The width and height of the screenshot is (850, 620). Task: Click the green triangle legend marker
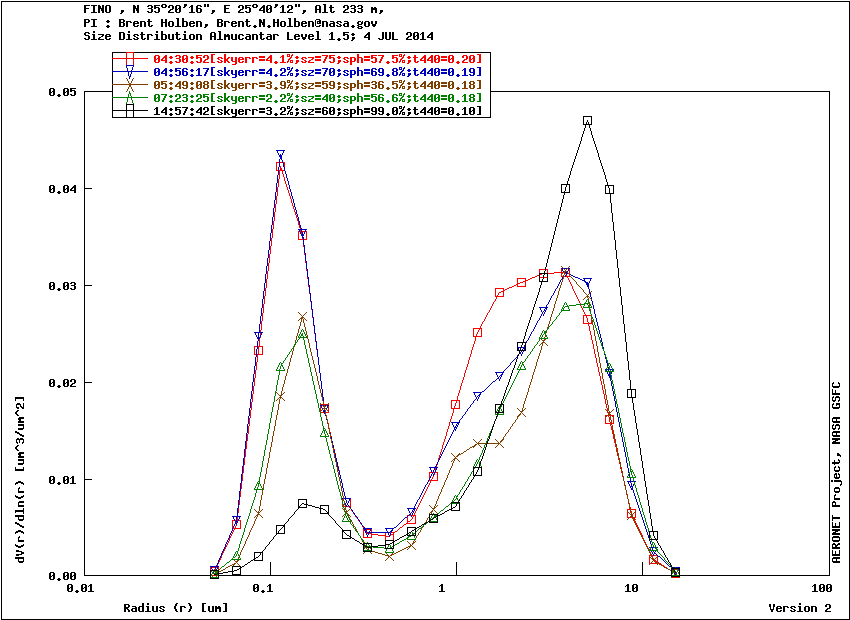(x=130, y=97)
